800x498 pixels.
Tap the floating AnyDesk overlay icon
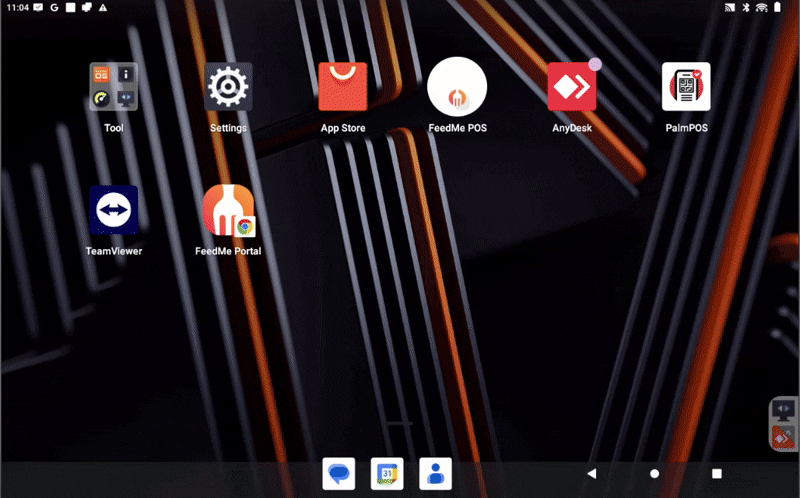tap(785, 436)
